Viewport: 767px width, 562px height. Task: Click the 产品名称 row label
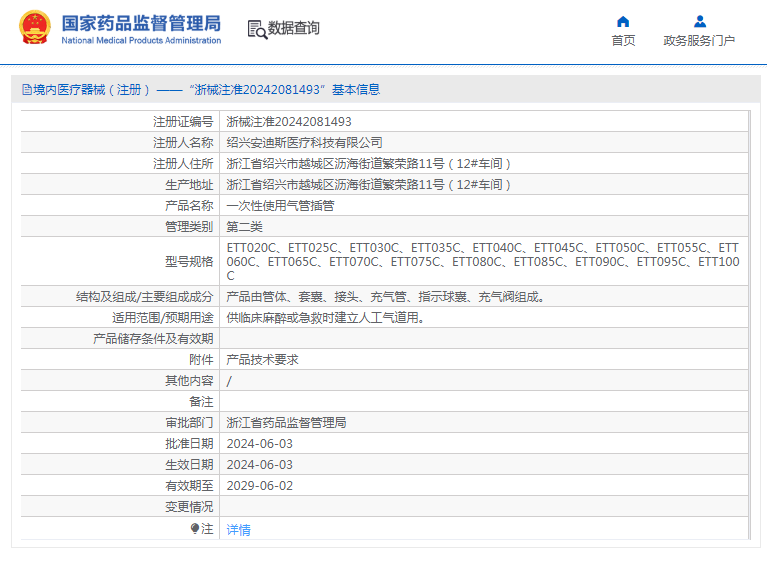coord(189,206)
